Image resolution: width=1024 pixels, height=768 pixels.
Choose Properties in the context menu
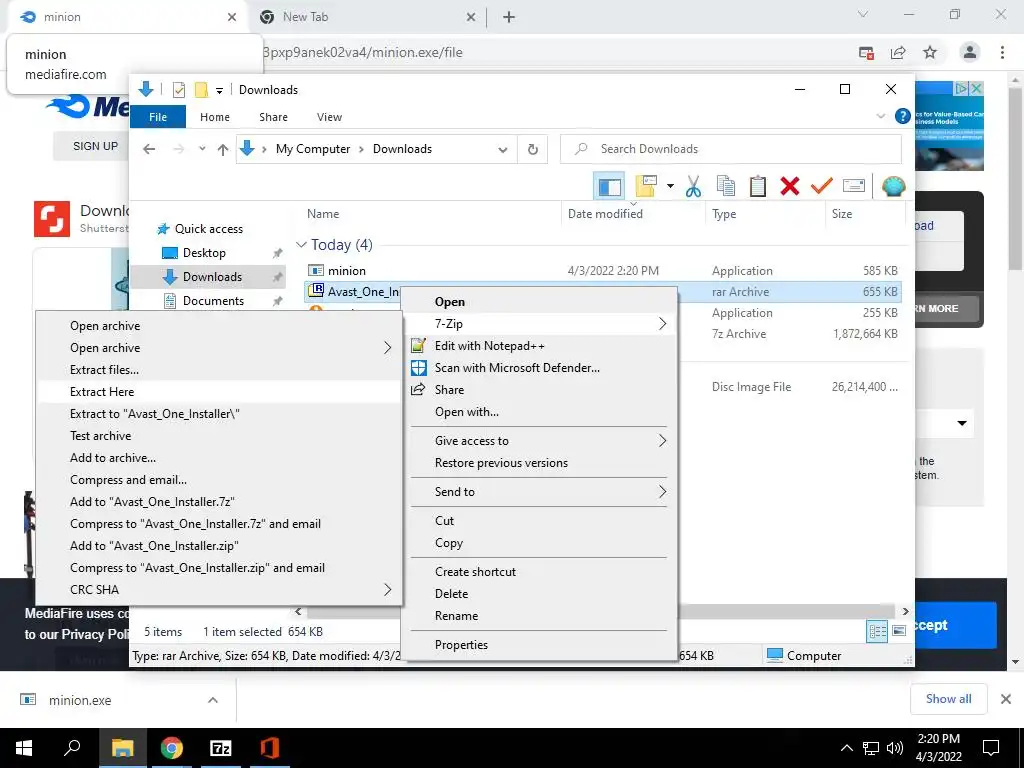[539, 645]
